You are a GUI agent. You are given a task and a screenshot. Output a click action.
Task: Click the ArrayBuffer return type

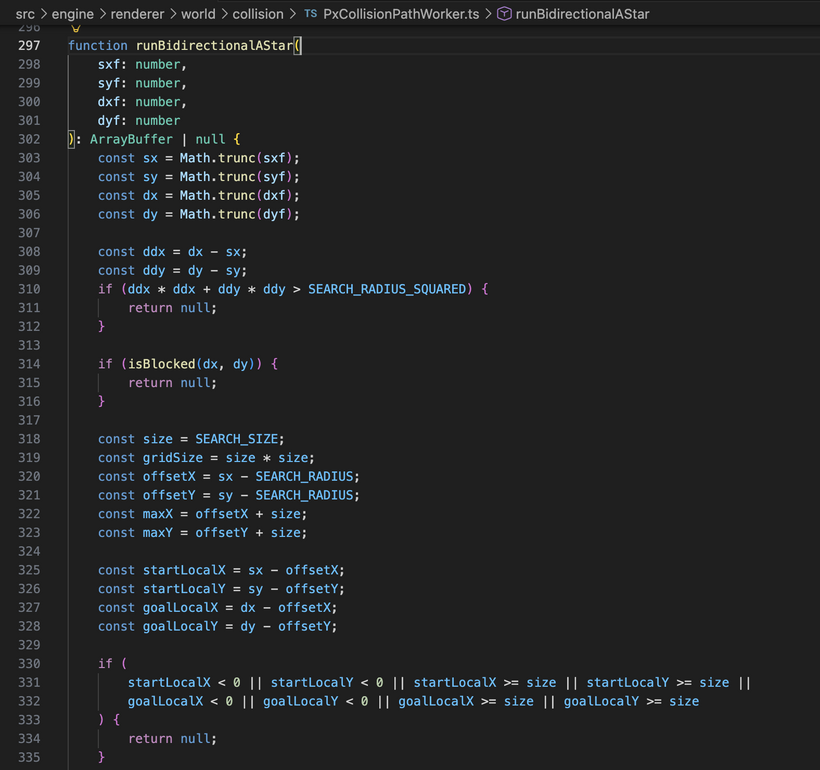coord(131,139)
